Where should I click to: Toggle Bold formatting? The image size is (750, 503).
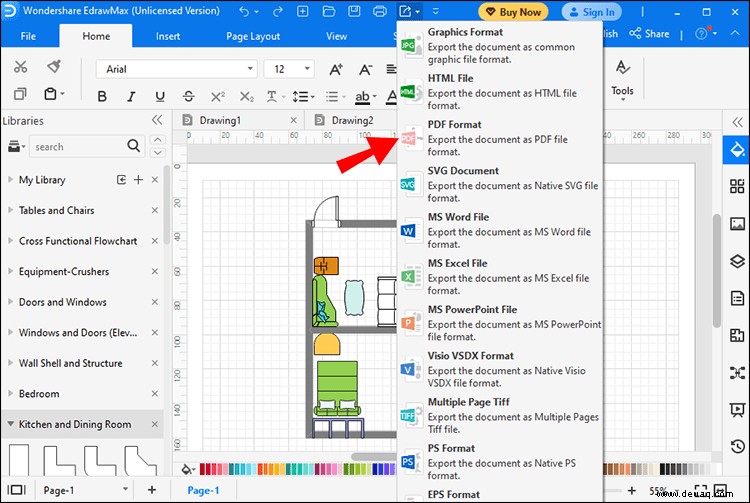102,97
